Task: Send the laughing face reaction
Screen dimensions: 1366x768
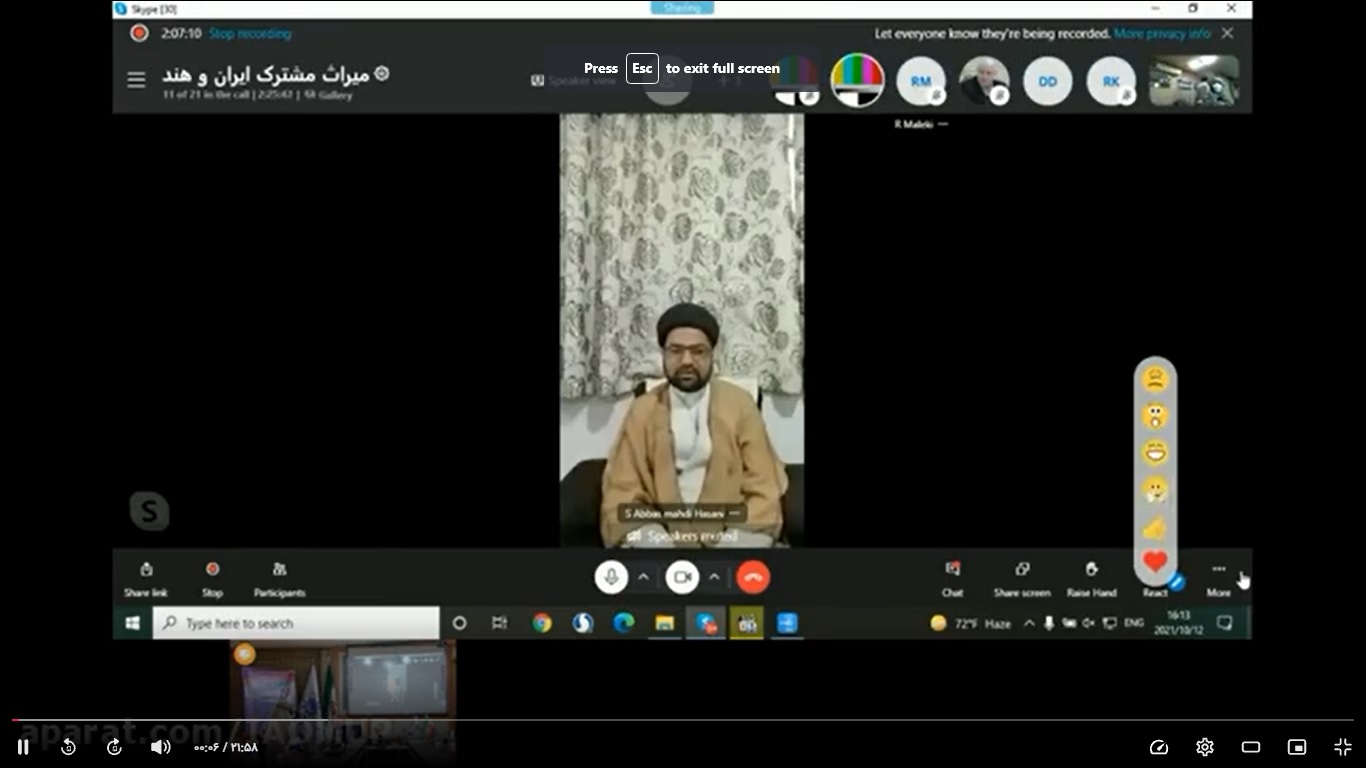Action: point(1155,453)
